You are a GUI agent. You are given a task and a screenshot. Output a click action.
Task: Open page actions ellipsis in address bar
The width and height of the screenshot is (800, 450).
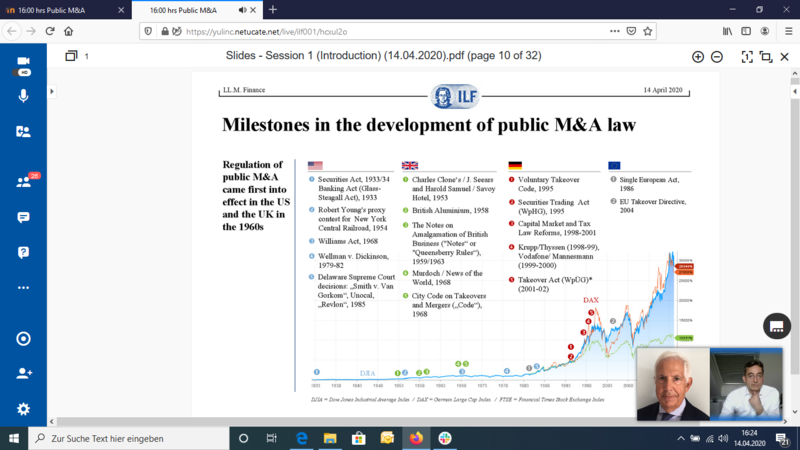[x=615, y=32]
